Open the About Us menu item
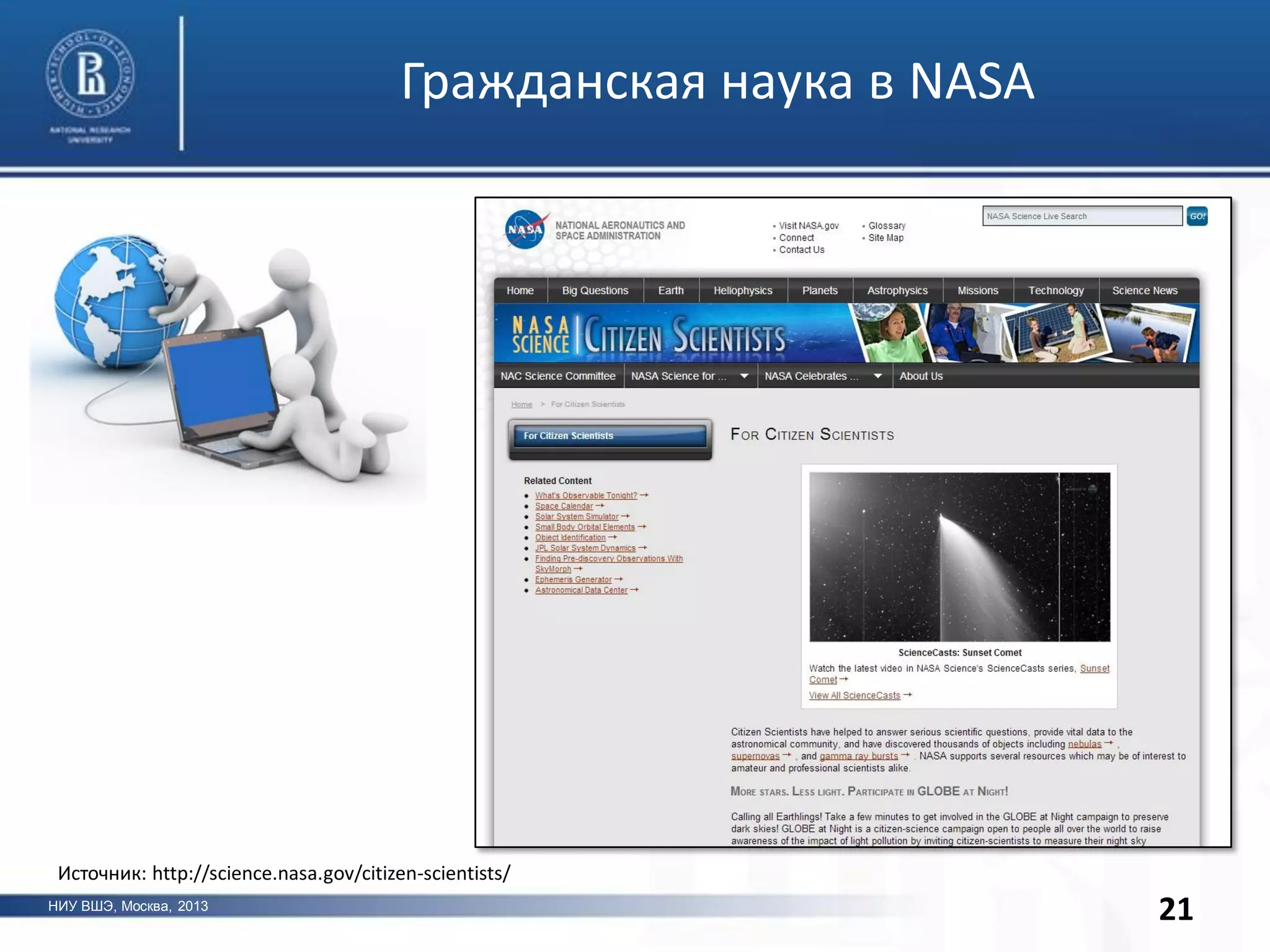1270x952 pixels. (921, 376)
